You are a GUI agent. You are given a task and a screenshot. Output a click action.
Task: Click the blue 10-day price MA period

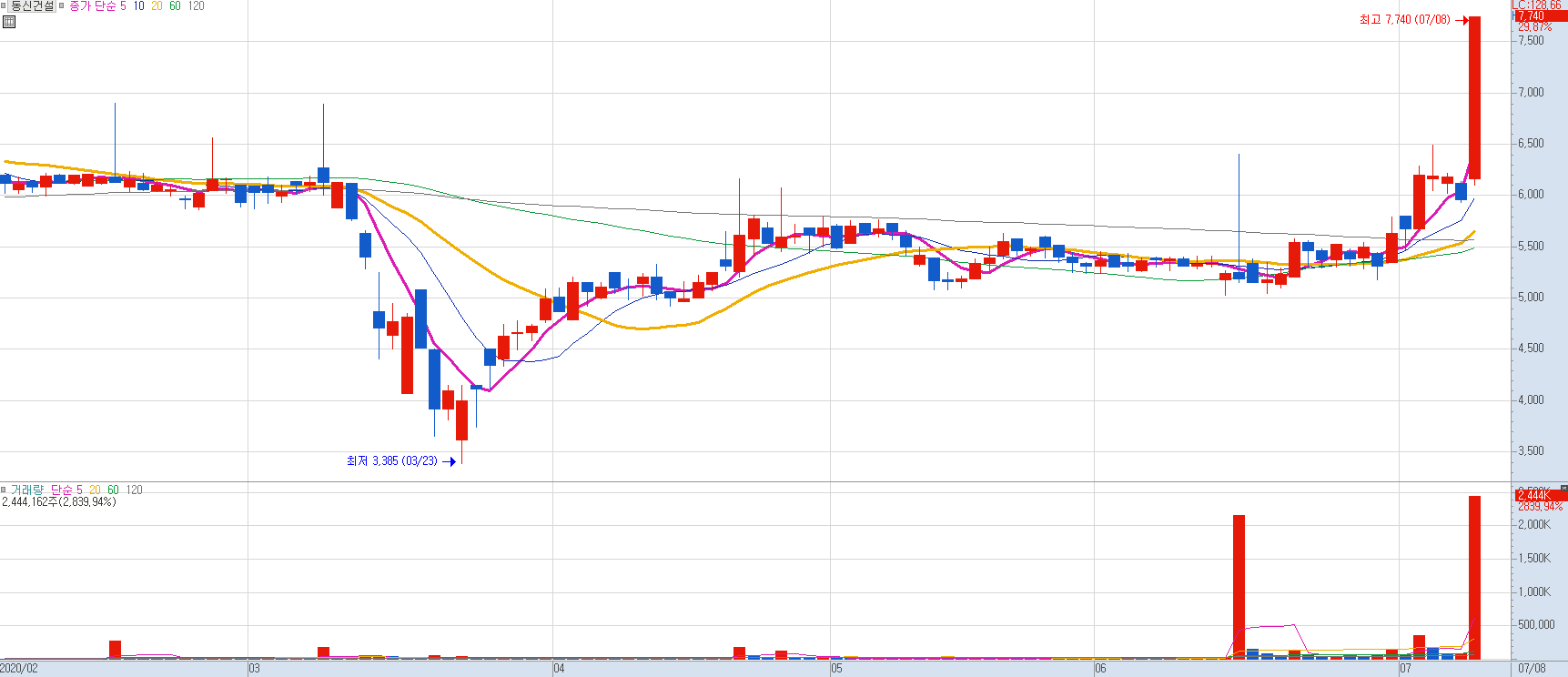pos(138,6)
